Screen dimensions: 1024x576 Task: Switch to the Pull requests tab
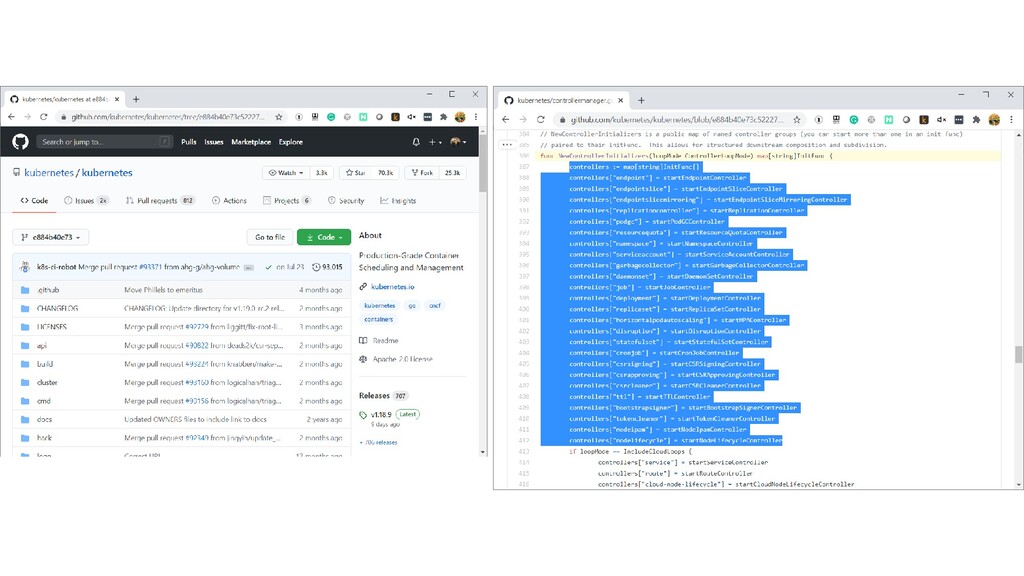pos(160,200)
